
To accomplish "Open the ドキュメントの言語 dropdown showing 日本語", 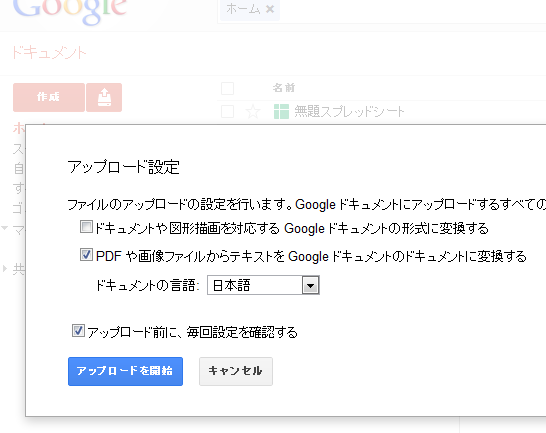I will (263, 285).
